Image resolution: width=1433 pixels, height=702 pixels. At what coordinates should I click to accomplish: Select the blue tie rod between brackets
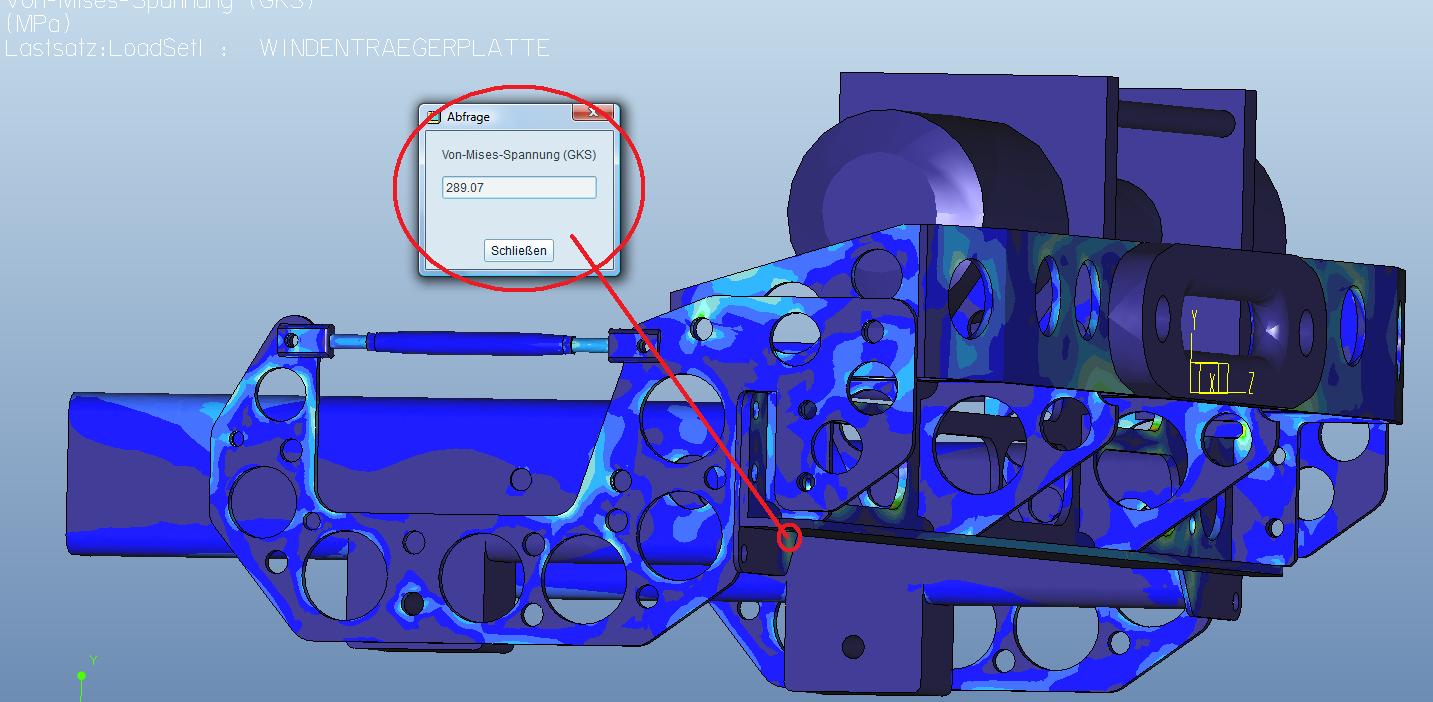(470, 343)
